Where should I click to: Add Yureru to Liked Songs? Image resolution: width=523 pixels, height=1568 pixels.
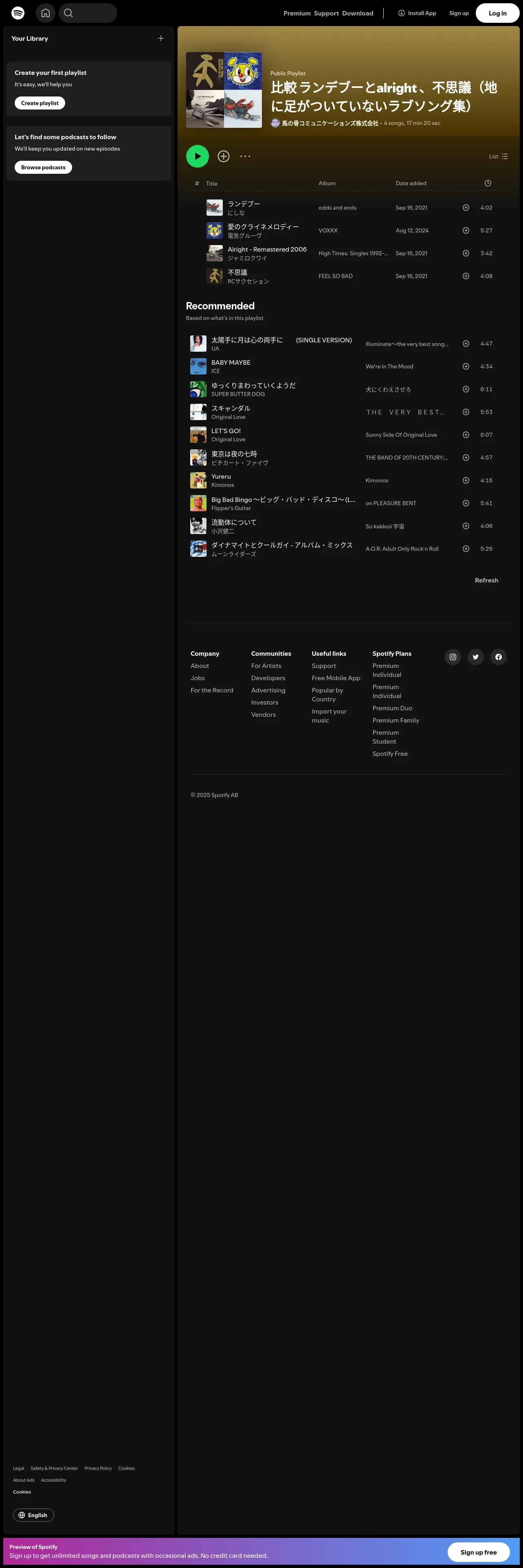pos(466,480)
